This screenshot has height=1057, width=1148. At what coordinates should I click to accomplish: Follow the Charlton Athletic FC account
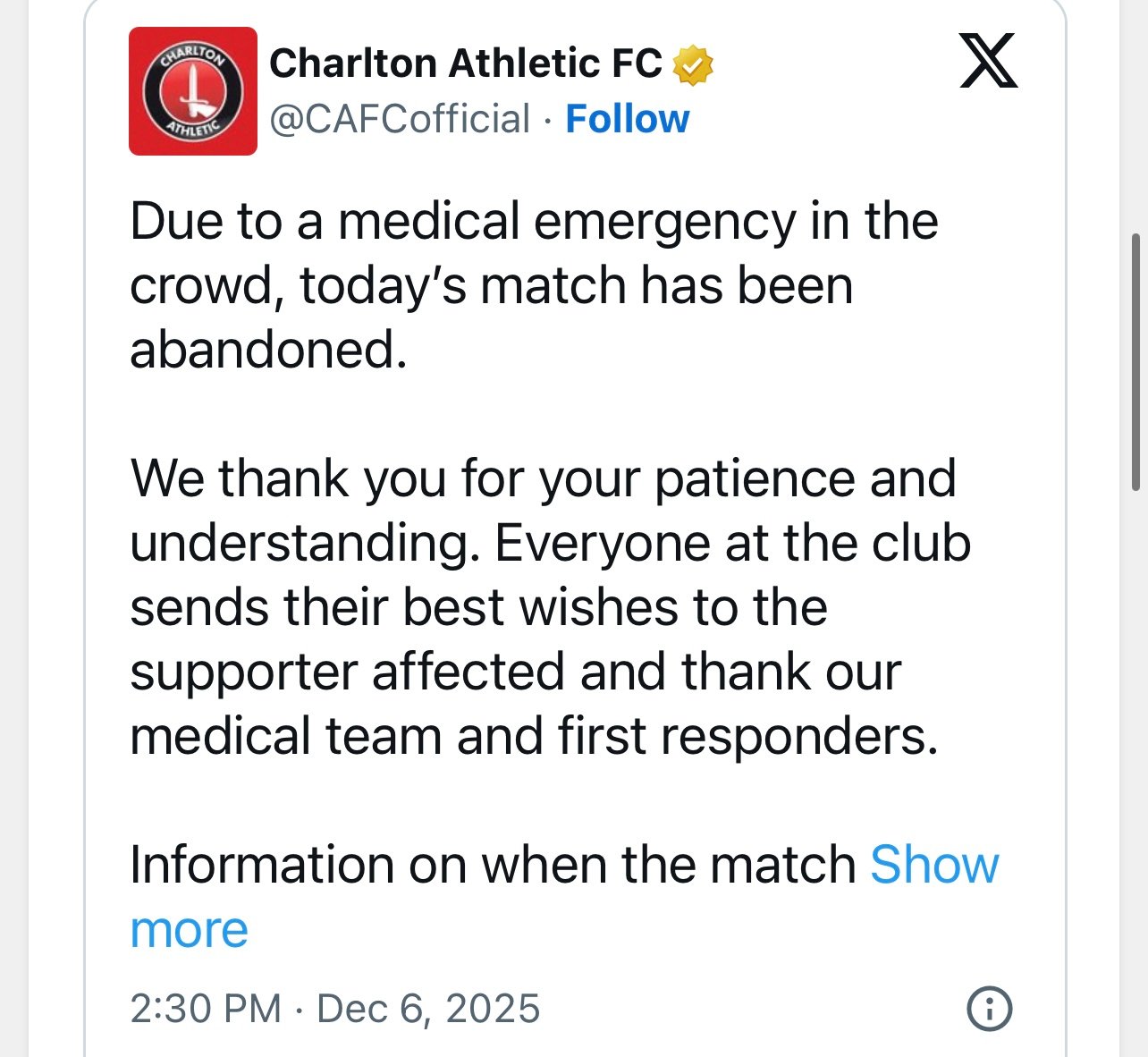pos(627,119)
